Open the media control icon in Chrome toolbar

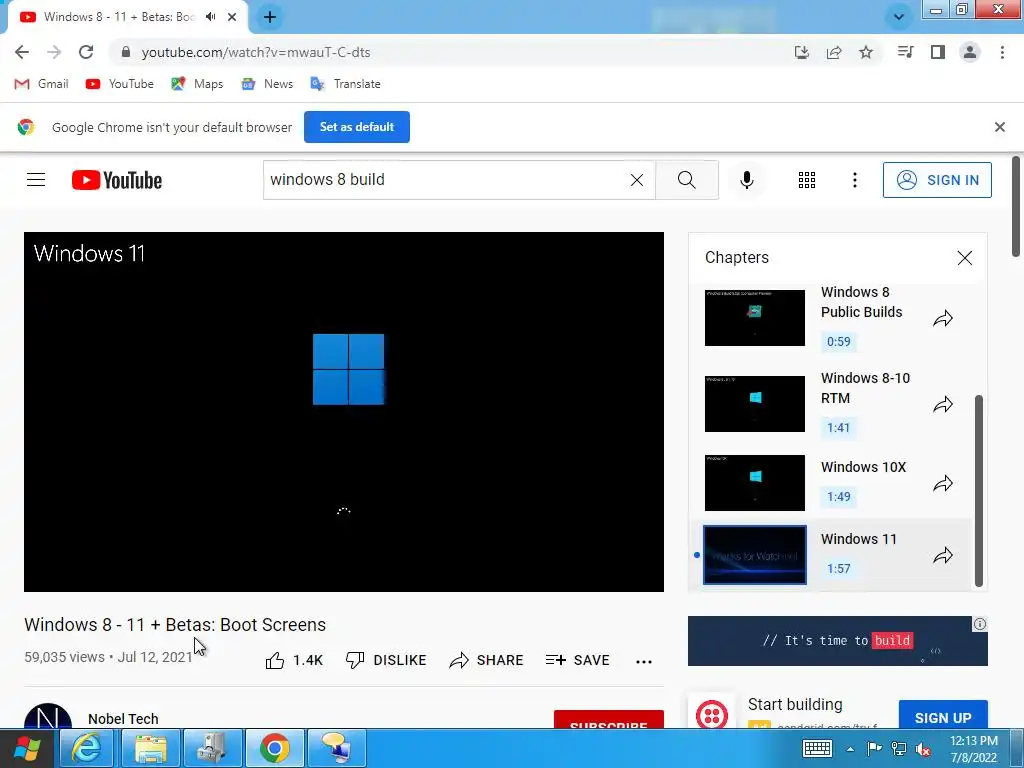[x=905, y=52]
